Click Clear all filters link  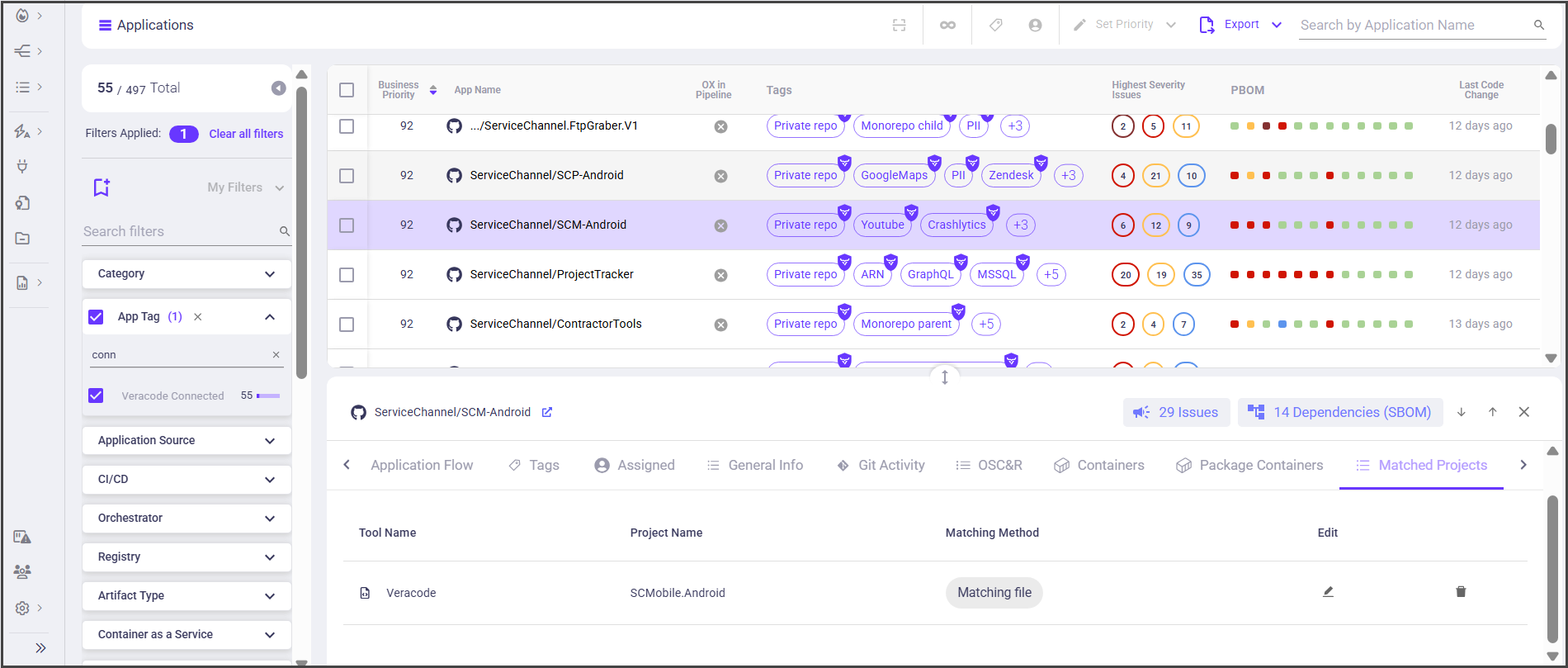[x=246, y=134]
